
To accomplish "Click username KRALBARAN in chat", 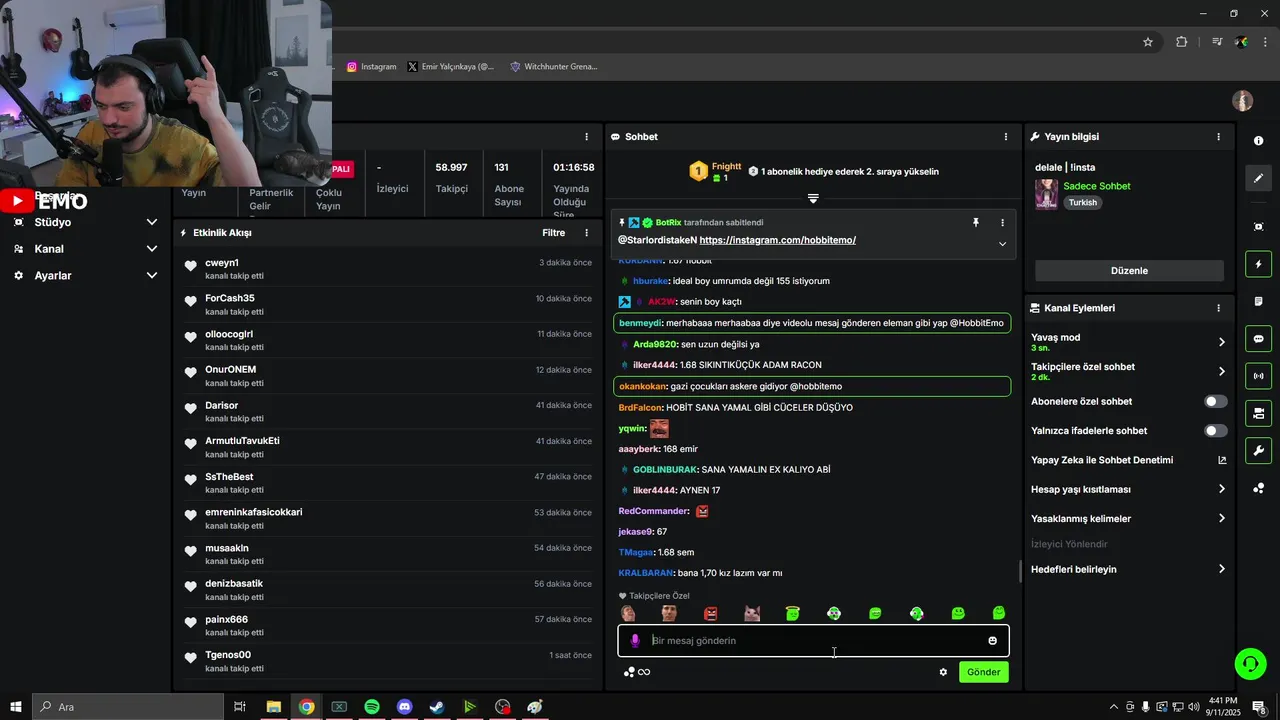I will click(x=646, y=573).
